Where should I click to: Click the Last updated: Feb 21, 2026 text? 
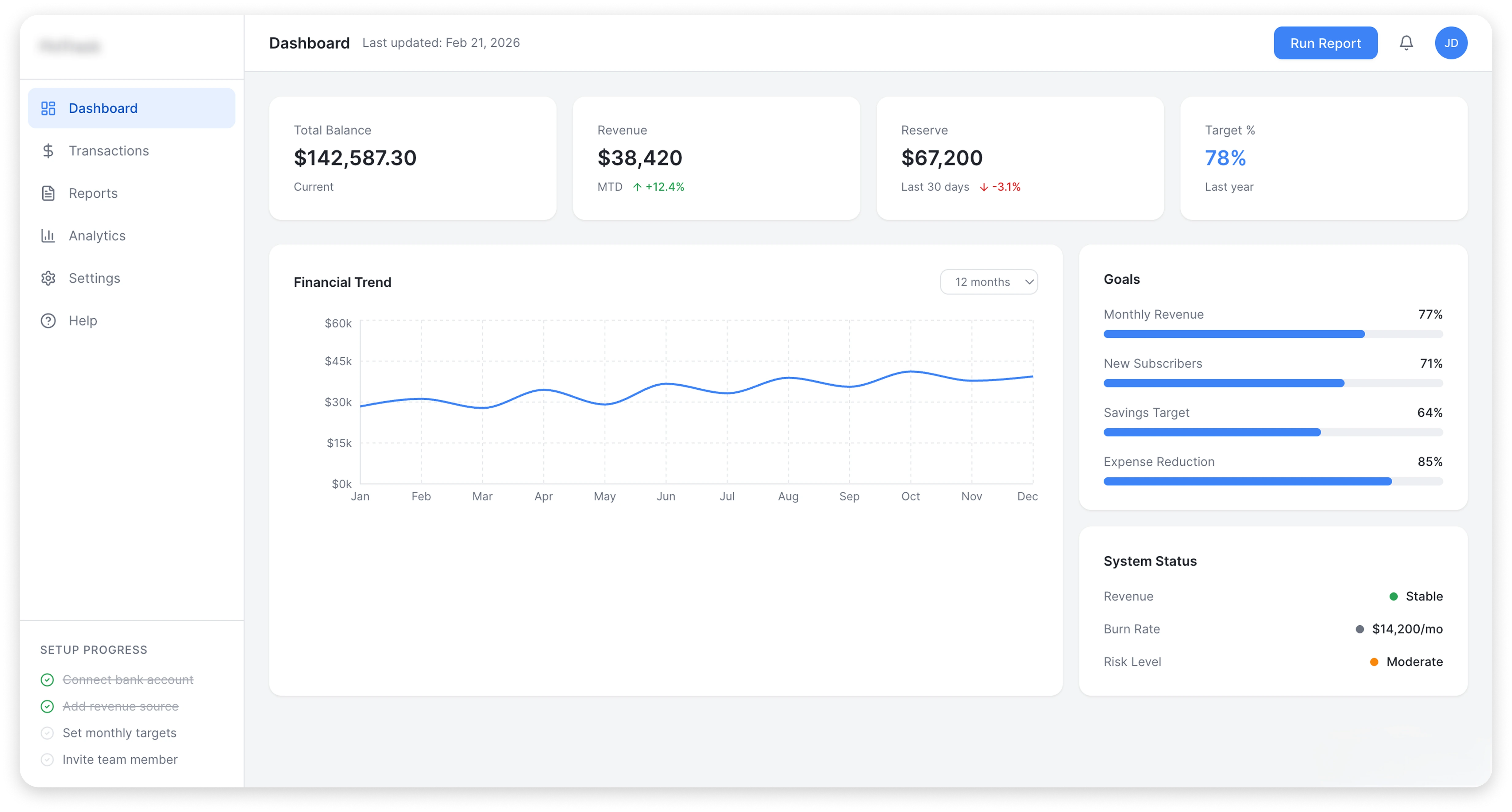click(x=441, y=43)
